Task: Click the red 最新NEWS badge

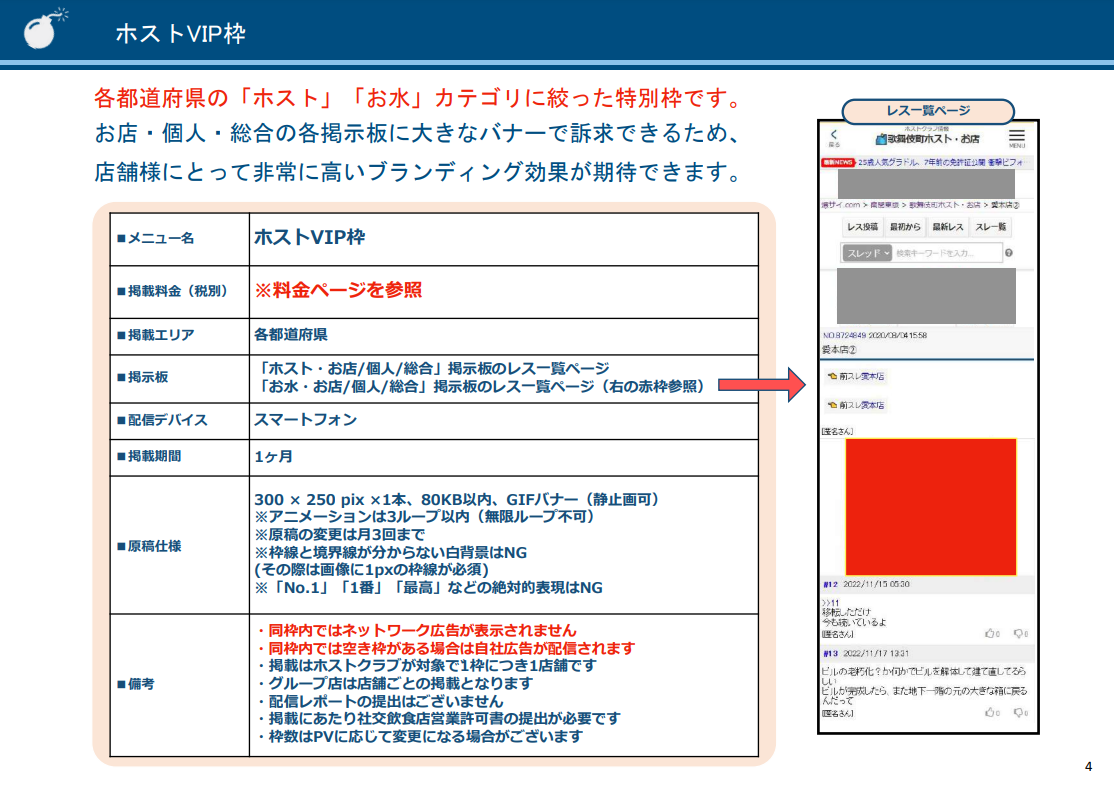Action: (838, 163)
